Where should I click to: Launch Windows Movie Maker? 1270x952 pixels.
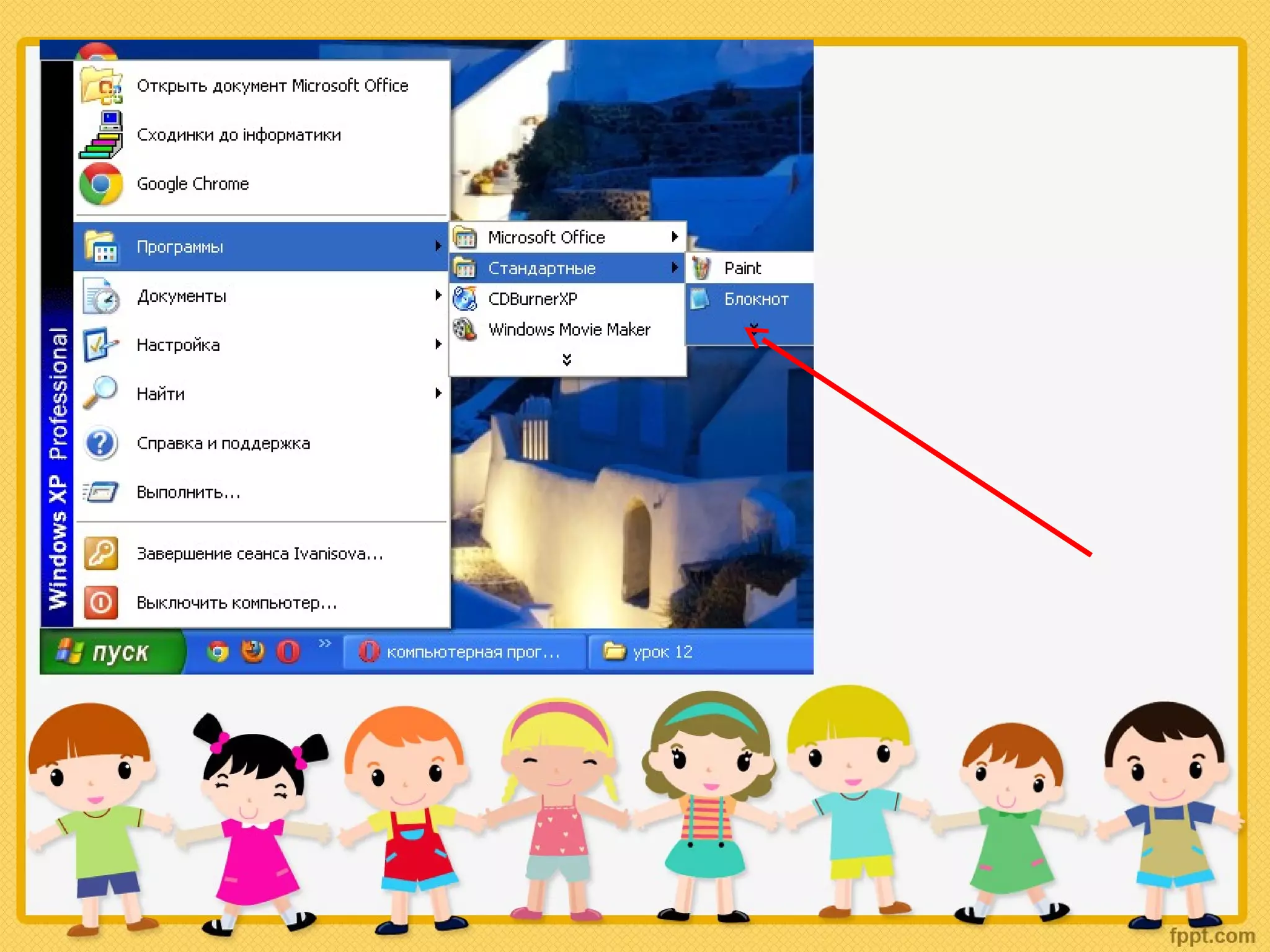pos(569,330)
